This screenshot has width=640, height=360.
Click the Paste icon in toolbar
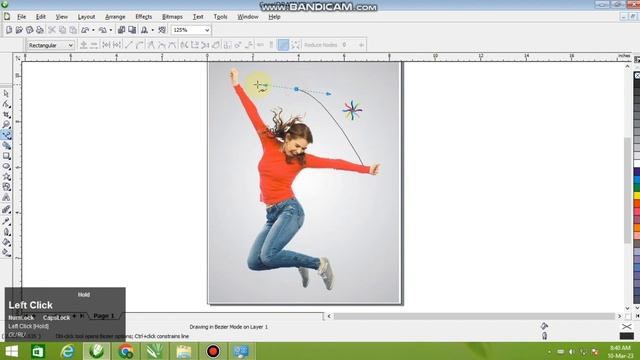click(73, 30)
